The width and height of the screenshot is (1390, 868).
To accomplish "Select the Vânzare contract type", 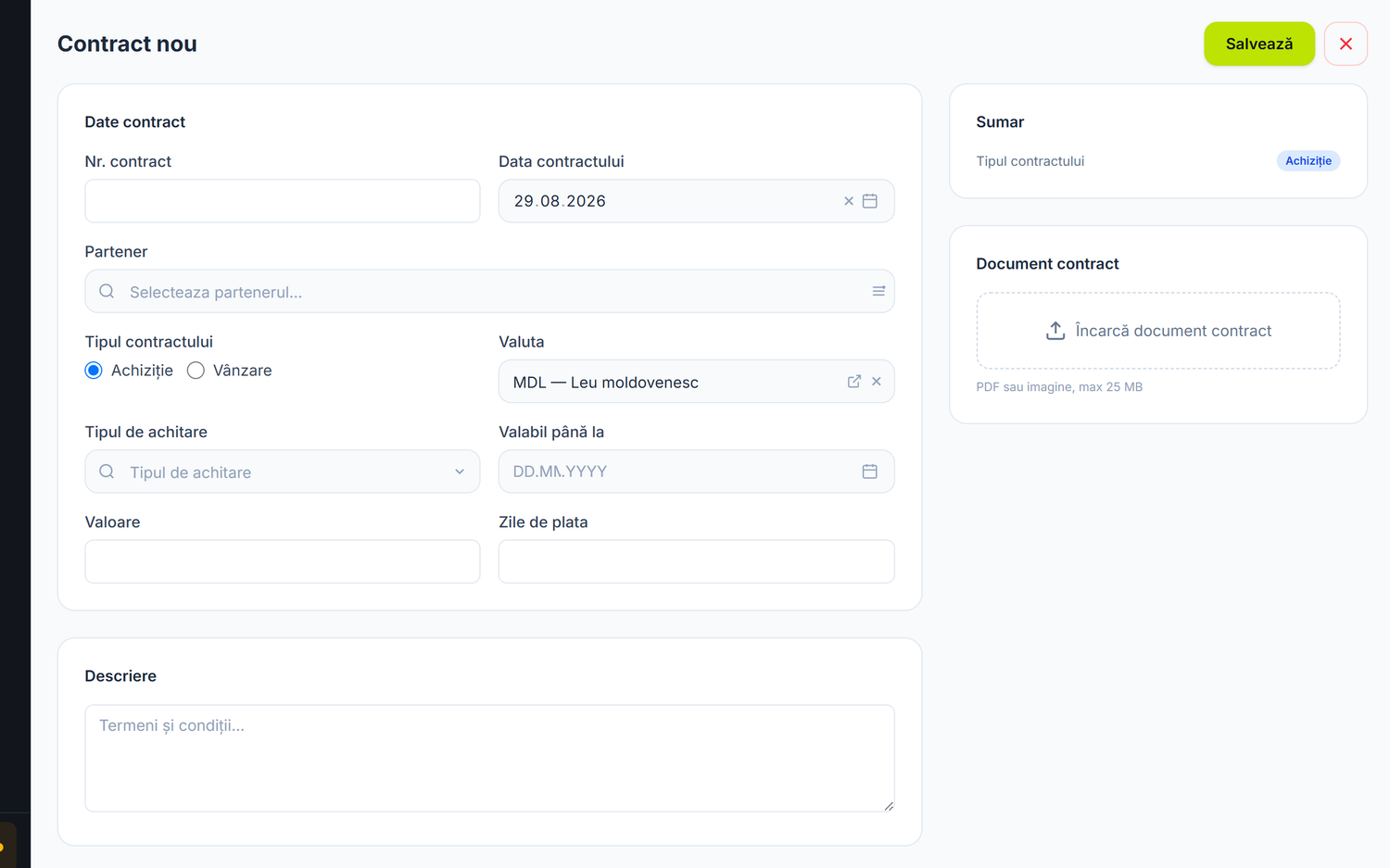I will coord(196,371).
